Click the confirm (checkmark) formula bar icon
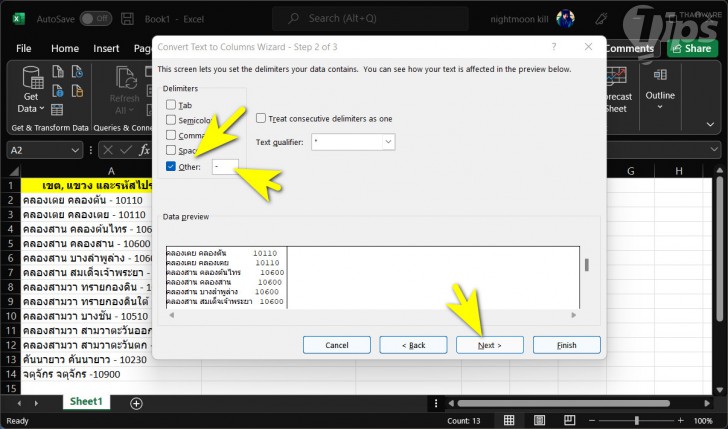 126,150
